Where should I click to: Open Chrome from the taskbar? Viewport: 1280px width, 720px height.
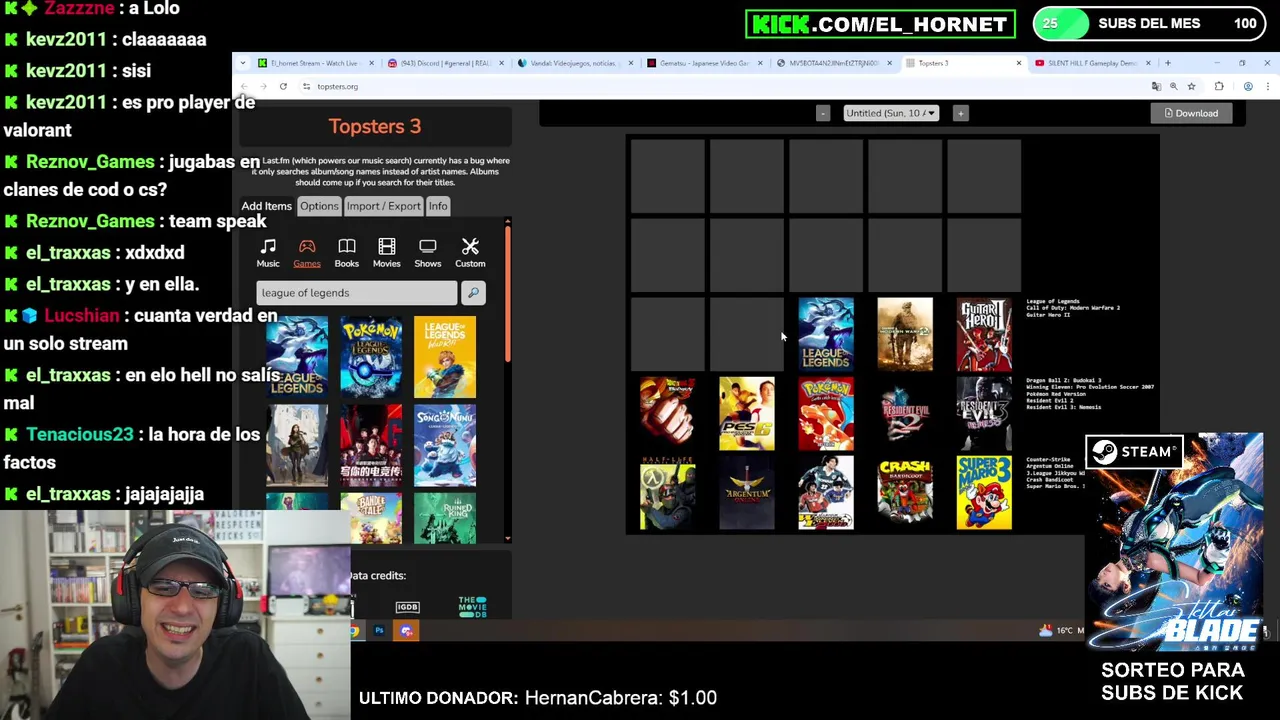click(354, 631)
